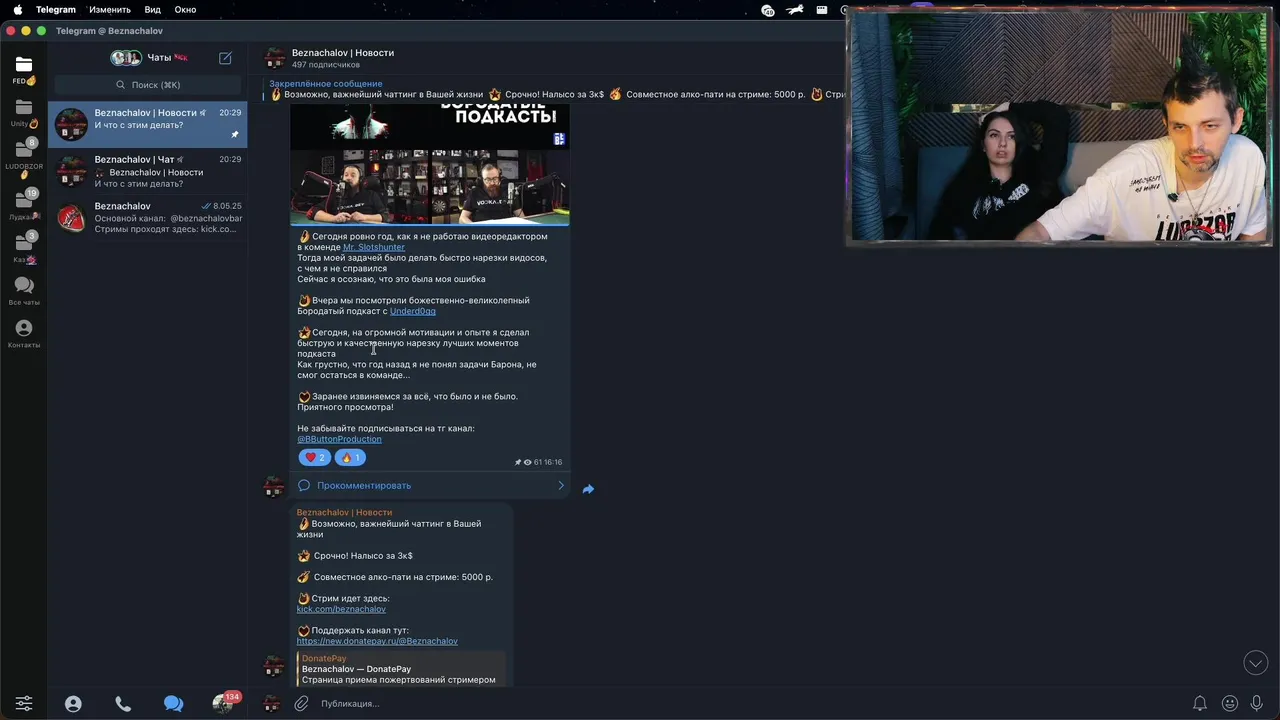
Task: Open the emoji picker smiley icon
Action: tap(1230, 703)
